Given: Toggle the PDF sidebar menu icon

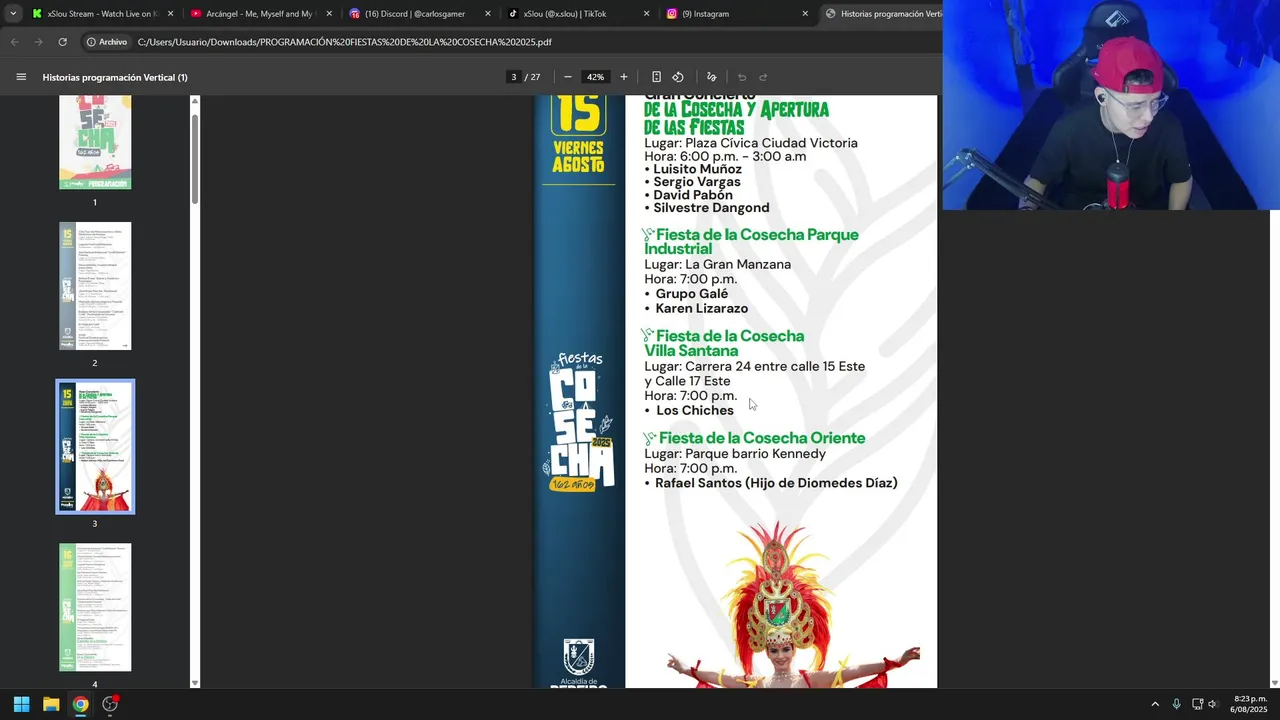Looking at the screenshot, I should pyautogui.click(x=21, y=77).
